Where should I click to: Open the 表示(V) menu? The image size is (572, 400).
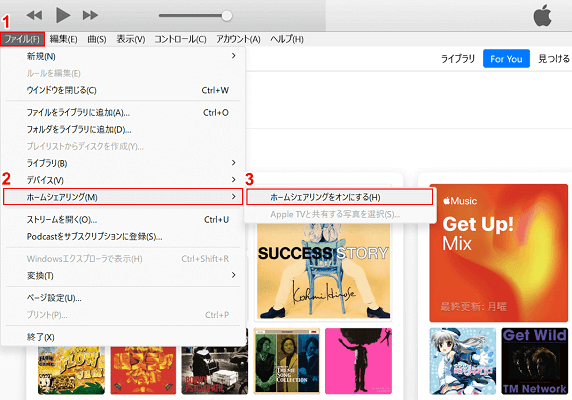coord(131,39)
